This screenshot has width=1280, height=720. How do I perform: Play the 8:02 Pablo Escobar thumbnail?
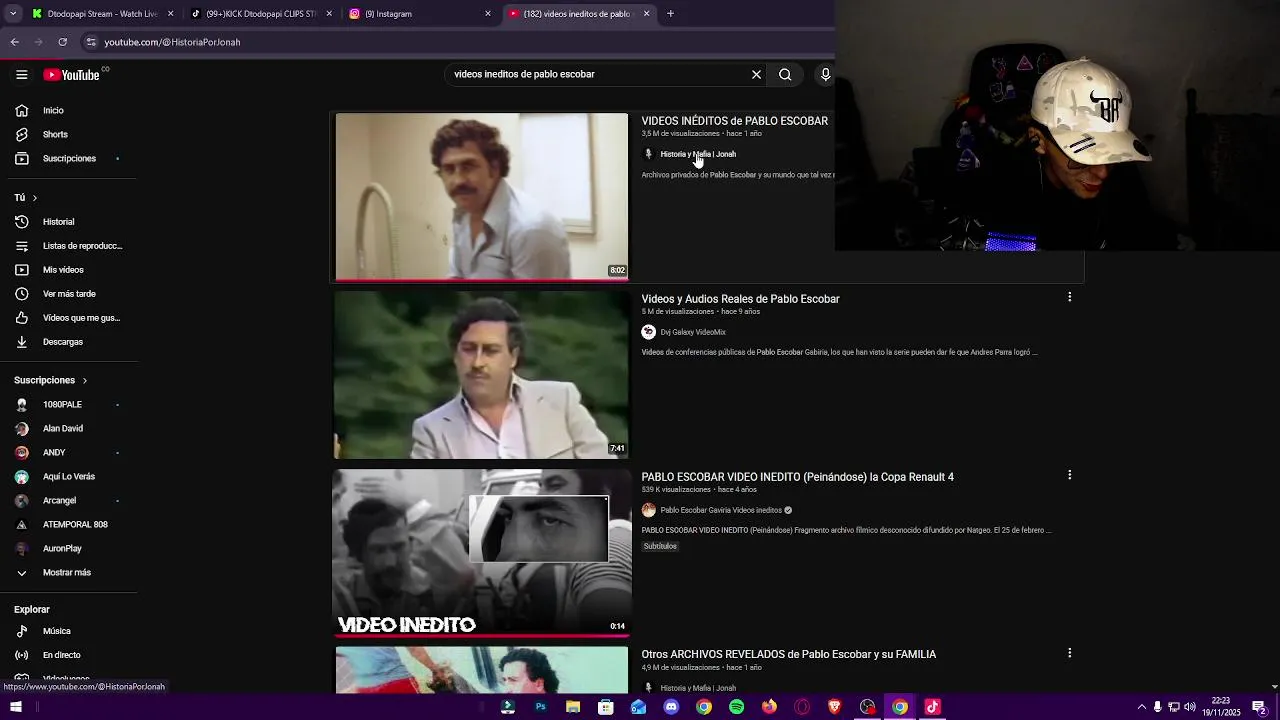pos(481,196)
